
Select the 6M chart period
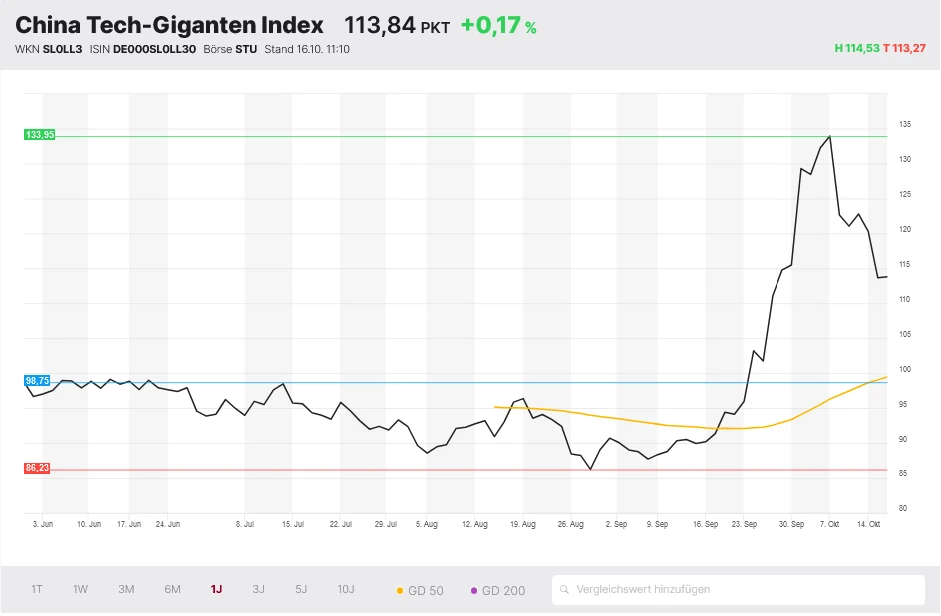171,590
